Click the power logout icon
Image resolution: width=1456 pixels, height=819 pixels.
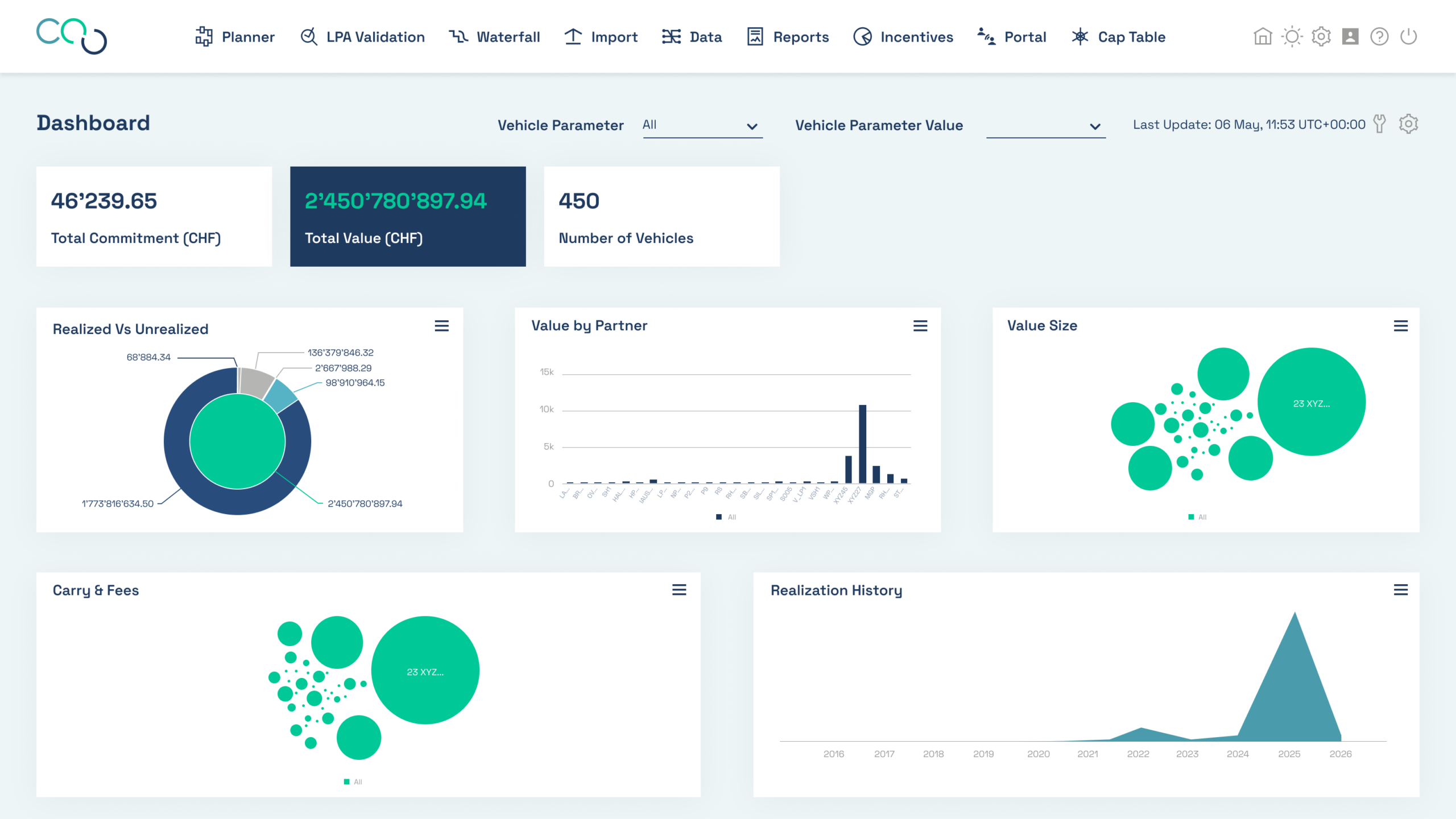tap(1408, 37)
